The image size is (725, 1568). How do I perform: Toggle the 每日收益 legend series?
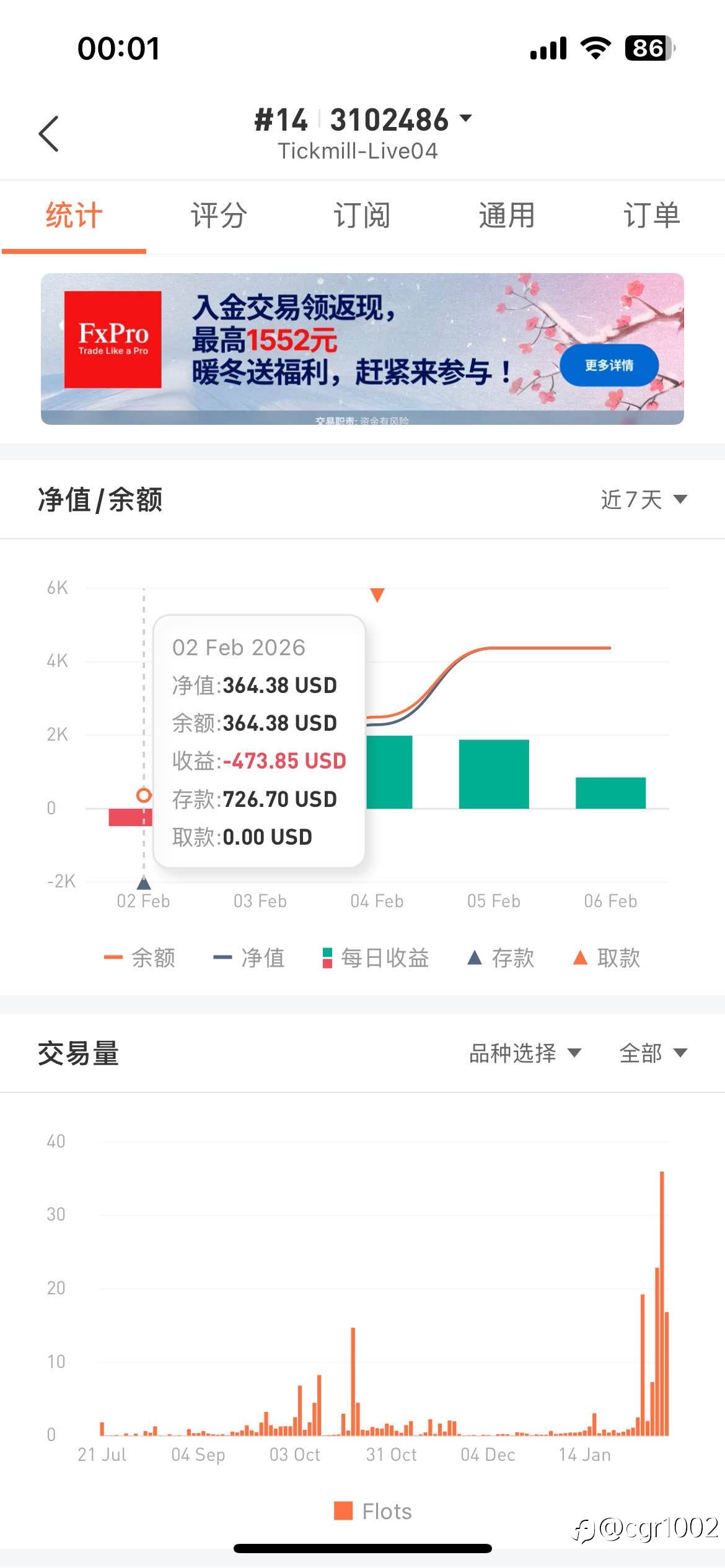[x=376, y=958]
